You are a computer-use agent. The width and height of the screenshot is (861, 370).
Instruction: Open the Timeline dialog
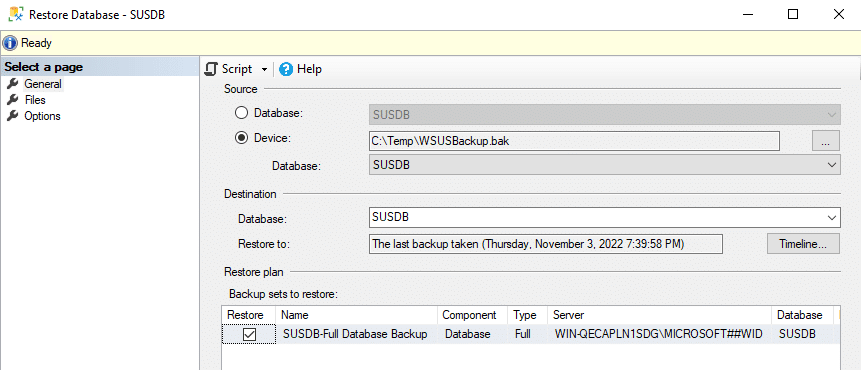(803, 244)
